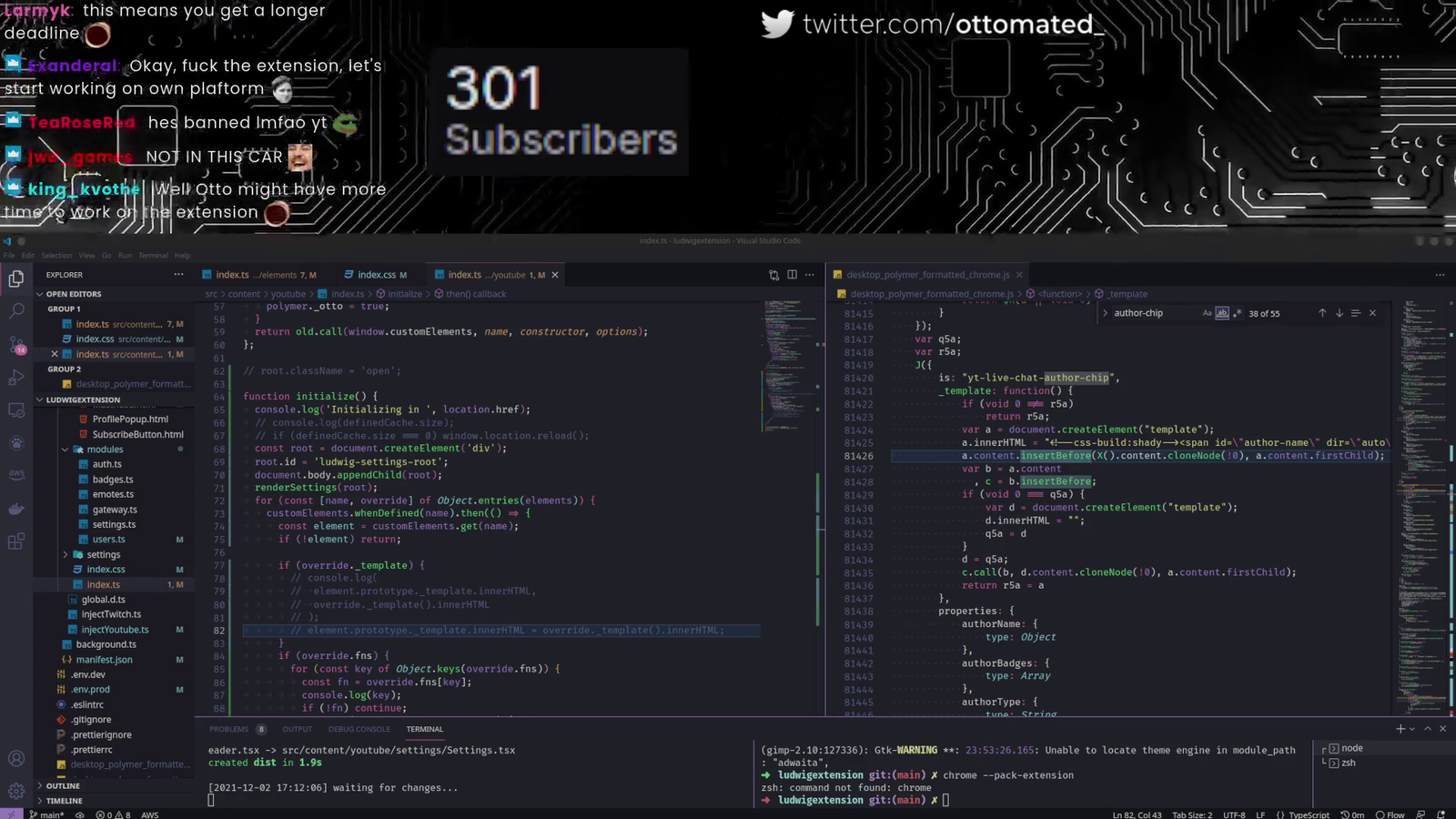The height and width of the screenshot is (819, 1456).
Task: Close the index.ts youtube editor tab
Action: 555,275
